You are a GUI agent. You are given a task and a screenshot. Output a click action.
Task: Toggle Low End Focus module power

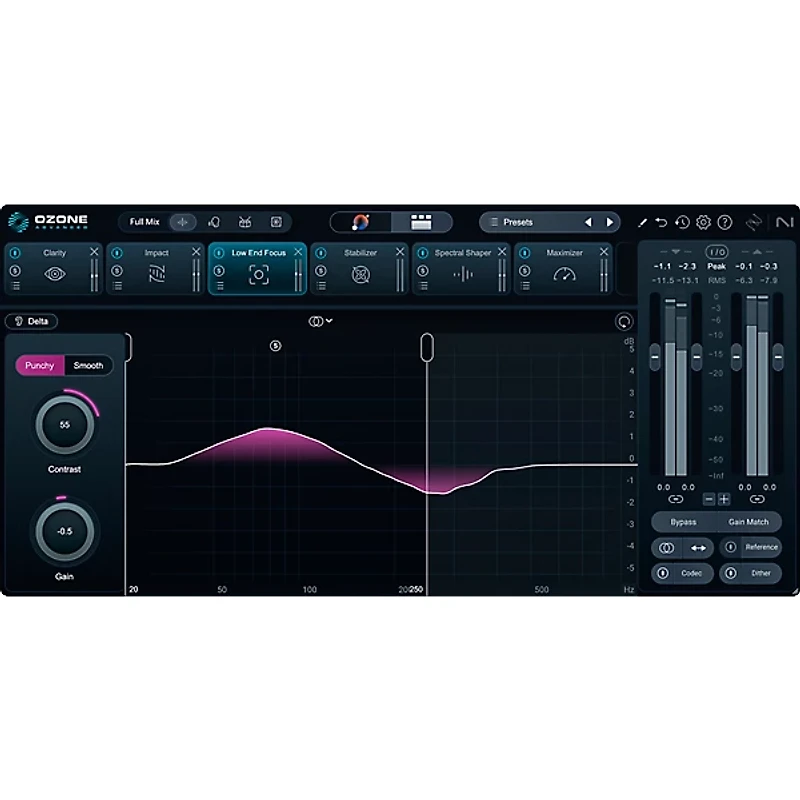pos(219,253)
